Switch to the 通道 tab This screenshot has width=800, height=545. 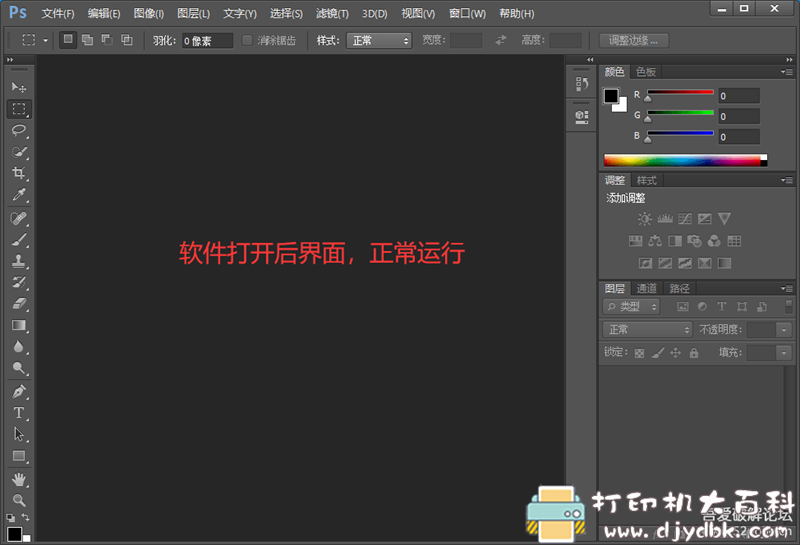pos(647,288)
